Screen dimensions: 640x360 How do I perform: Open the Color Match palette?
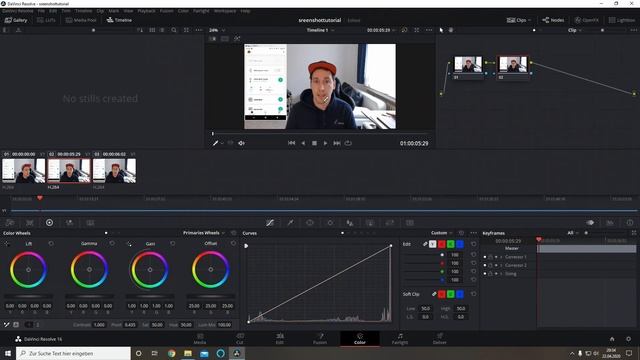[30, 223]
